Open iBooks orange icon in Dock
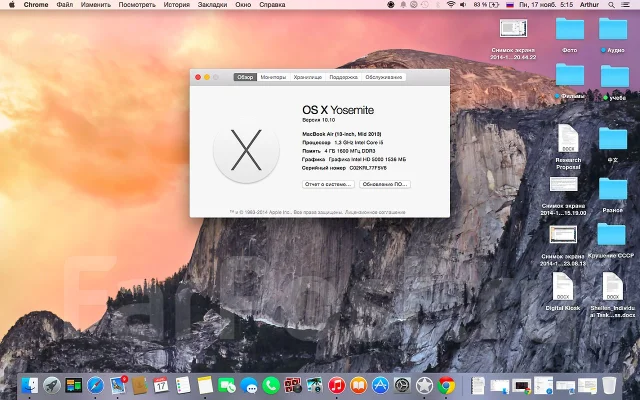Viewport: 640px width, 400px height. coord(359,385)
